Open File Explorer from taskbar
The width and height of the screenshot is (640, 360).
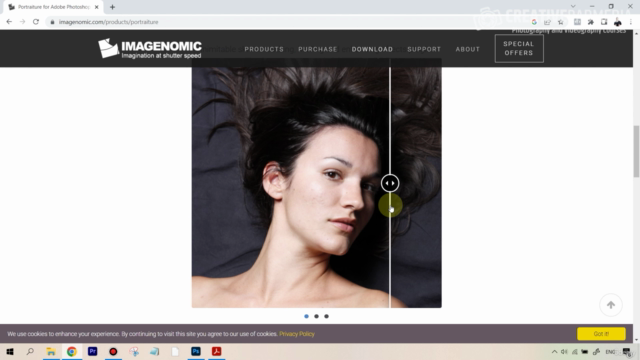click(51, 351)
